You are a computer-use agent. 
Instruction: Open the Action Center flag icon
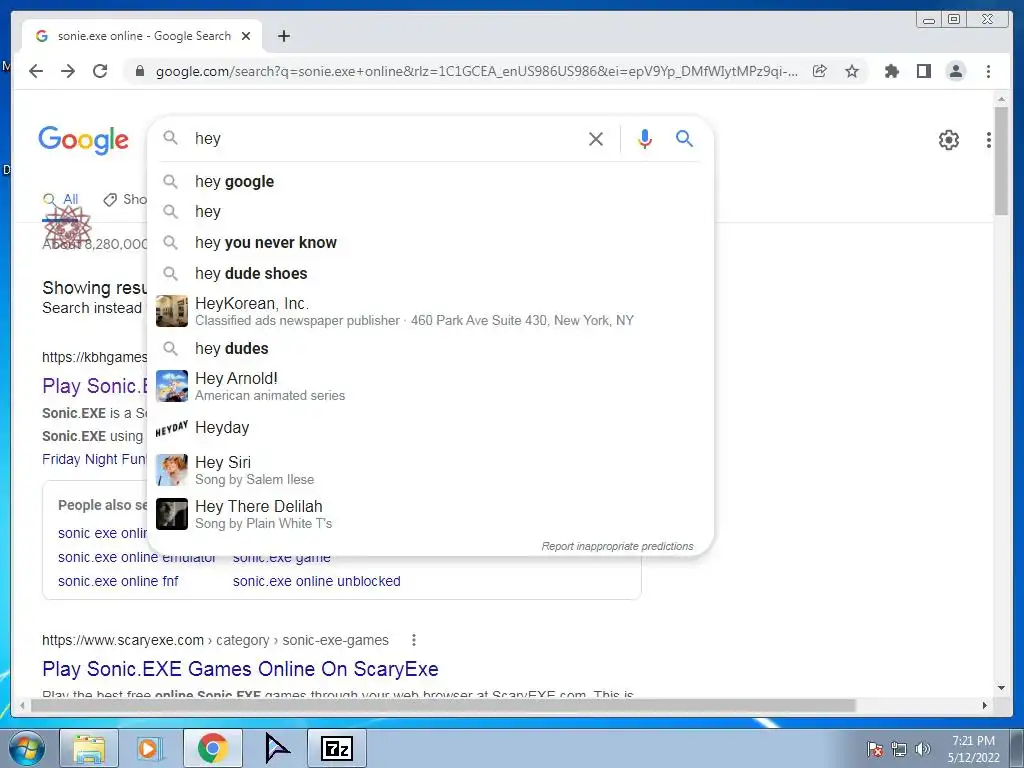pyautogui.click(x=875, y=749)
